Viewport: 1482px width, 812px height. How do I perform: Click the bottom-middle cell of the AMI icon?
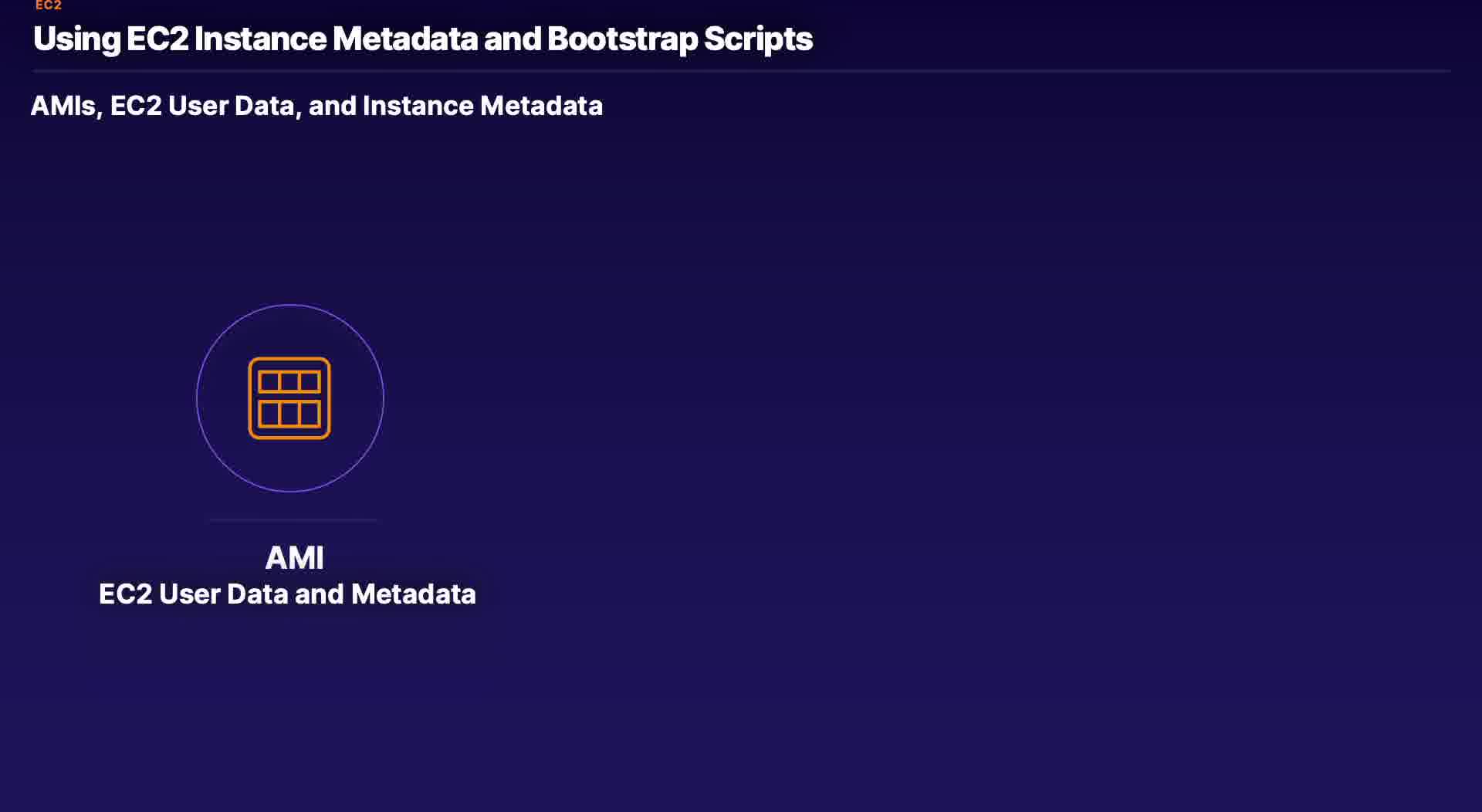[x=289, y=414]
